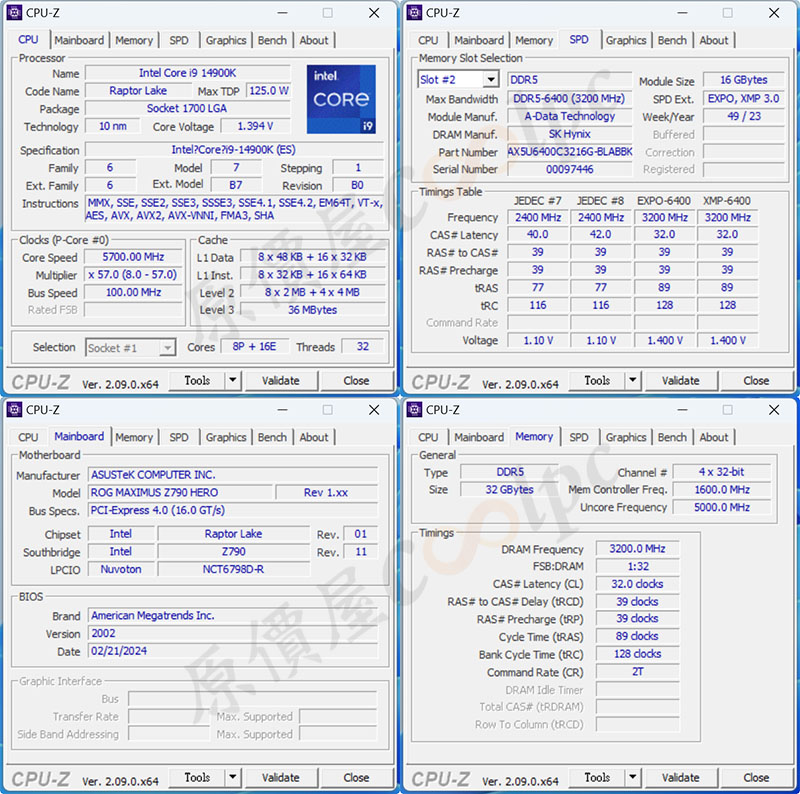Click the Tools button in the SPD window
800x794 pixels.
(x=597, y=380)
